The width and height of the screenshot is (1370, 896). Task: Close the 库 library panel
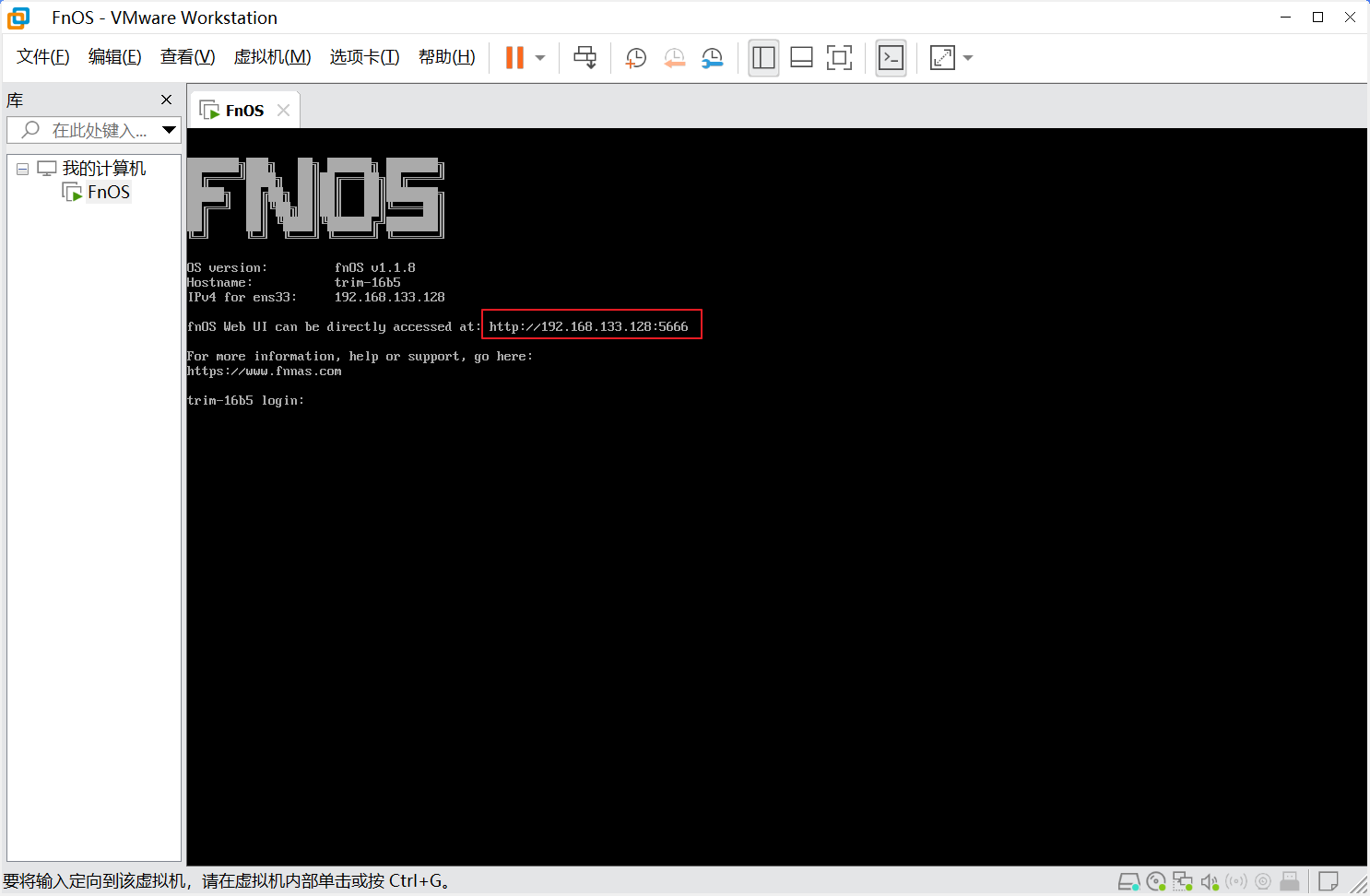pos(167,100)
